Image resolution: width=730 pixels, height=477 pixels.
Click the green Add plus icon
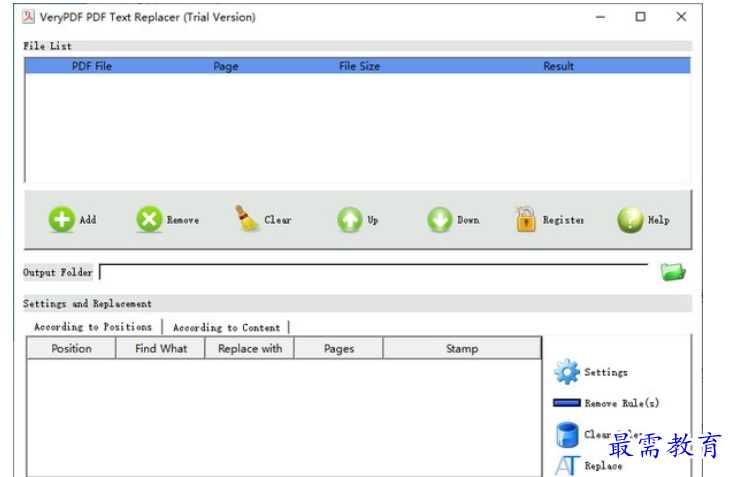[61, 219]
